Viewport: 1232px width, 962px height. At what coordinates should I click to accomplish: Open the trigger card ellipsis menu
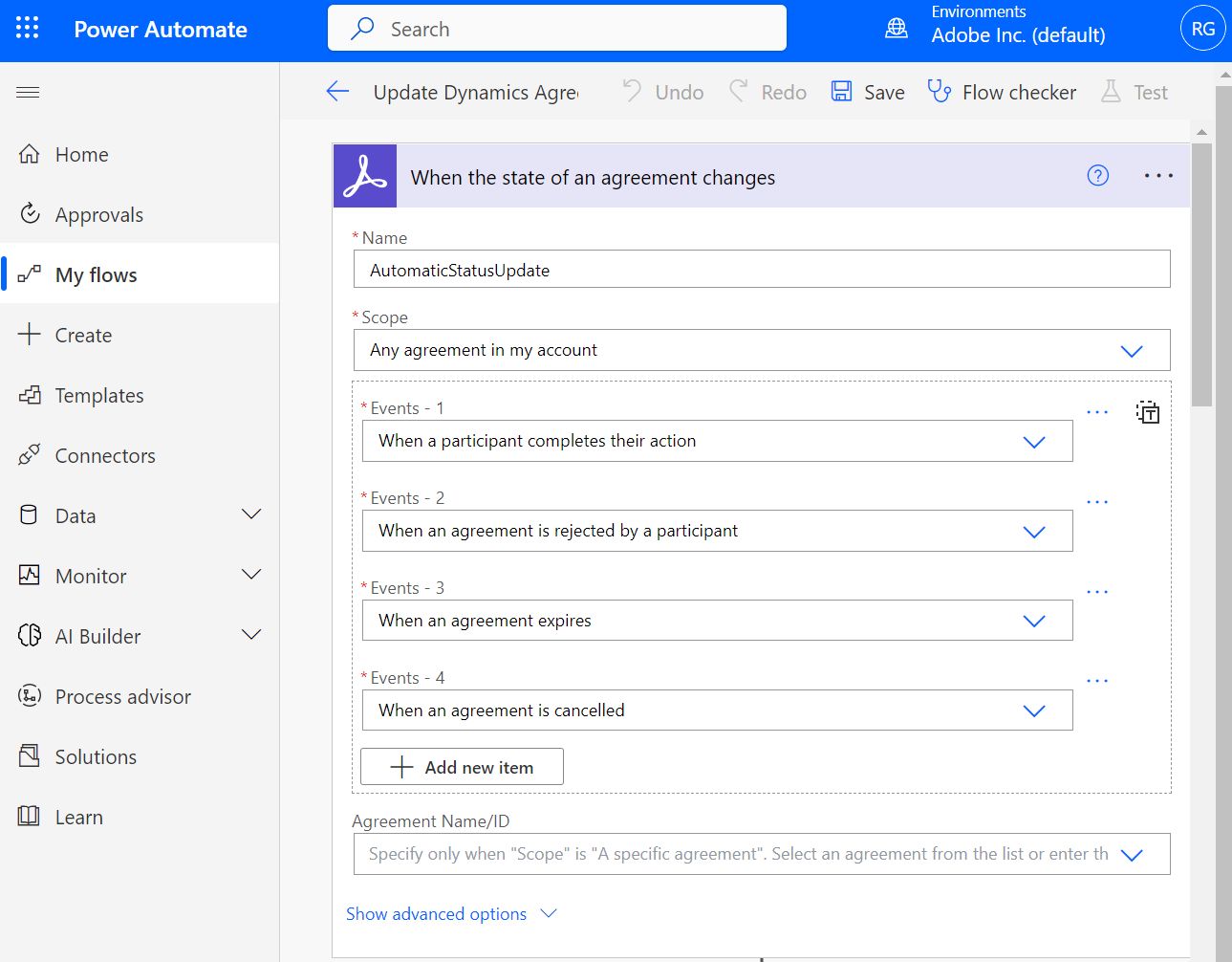coord(1158,176)
